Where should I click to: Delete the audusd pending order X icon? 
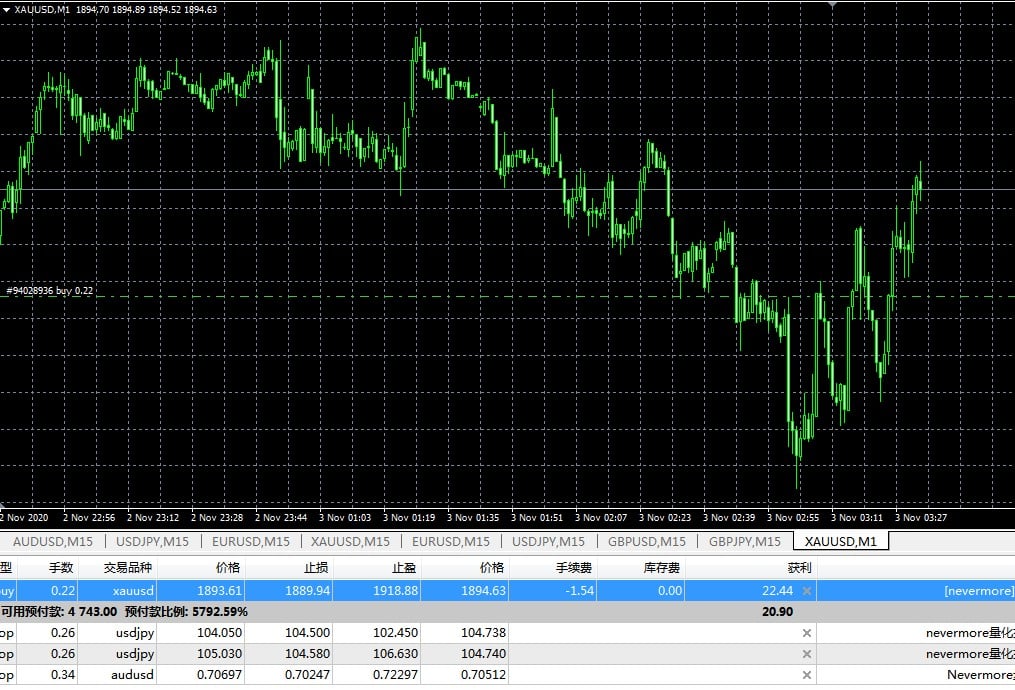click(x=807, y=674)
